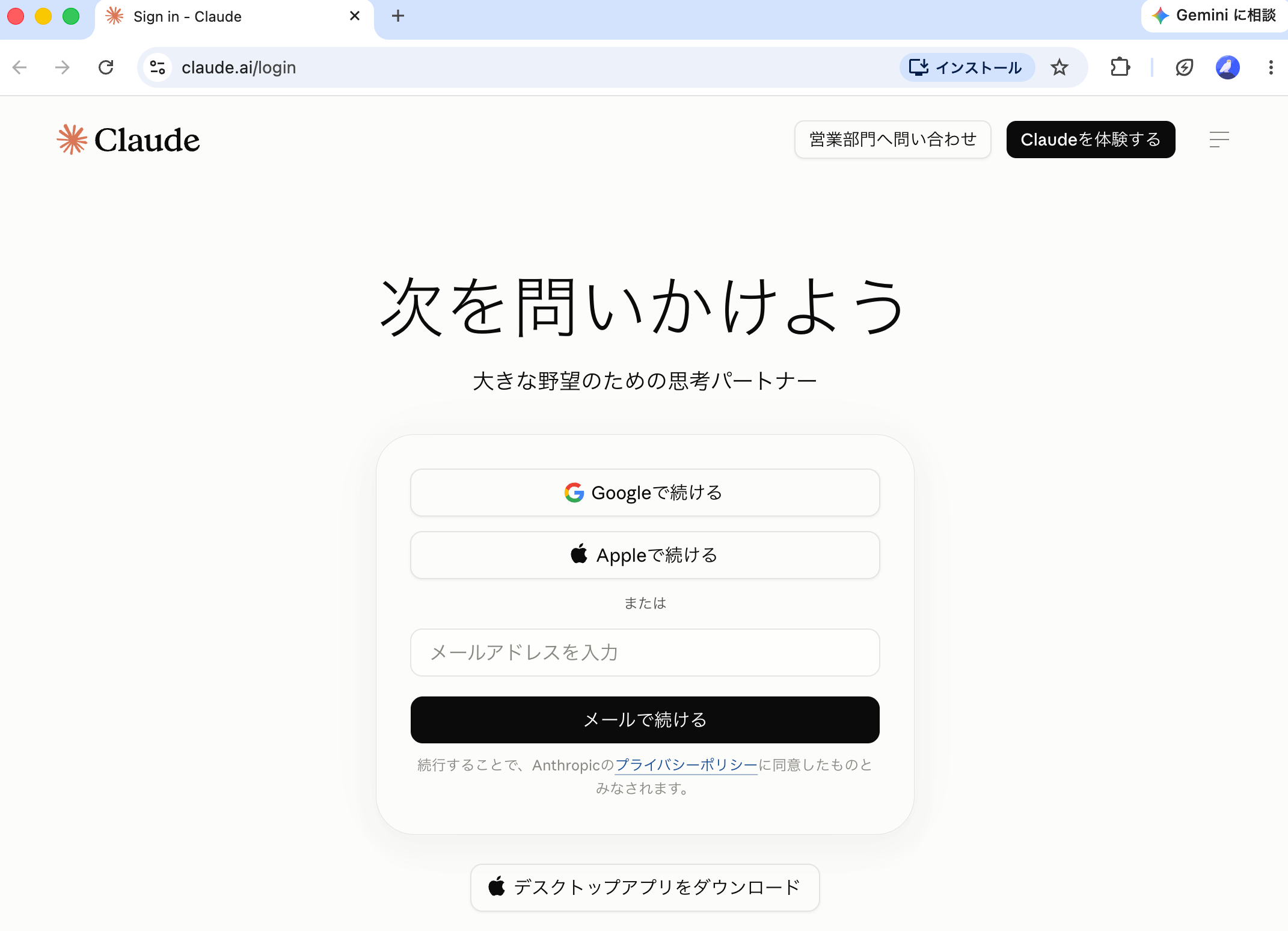Viewport: 1288px width, 931px height.
Task: Click the browser forward arrow
Action: click(63, 67)
